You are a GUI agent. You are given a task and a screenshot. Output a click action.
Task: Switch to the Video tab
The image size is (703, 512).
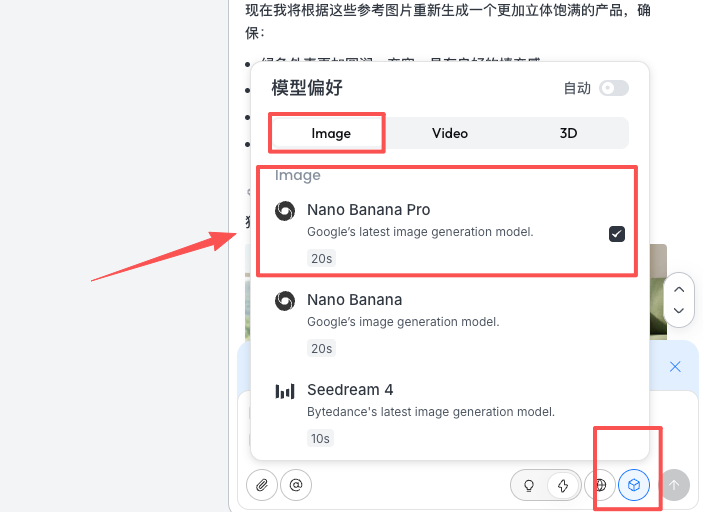click(x=450, y=133)
